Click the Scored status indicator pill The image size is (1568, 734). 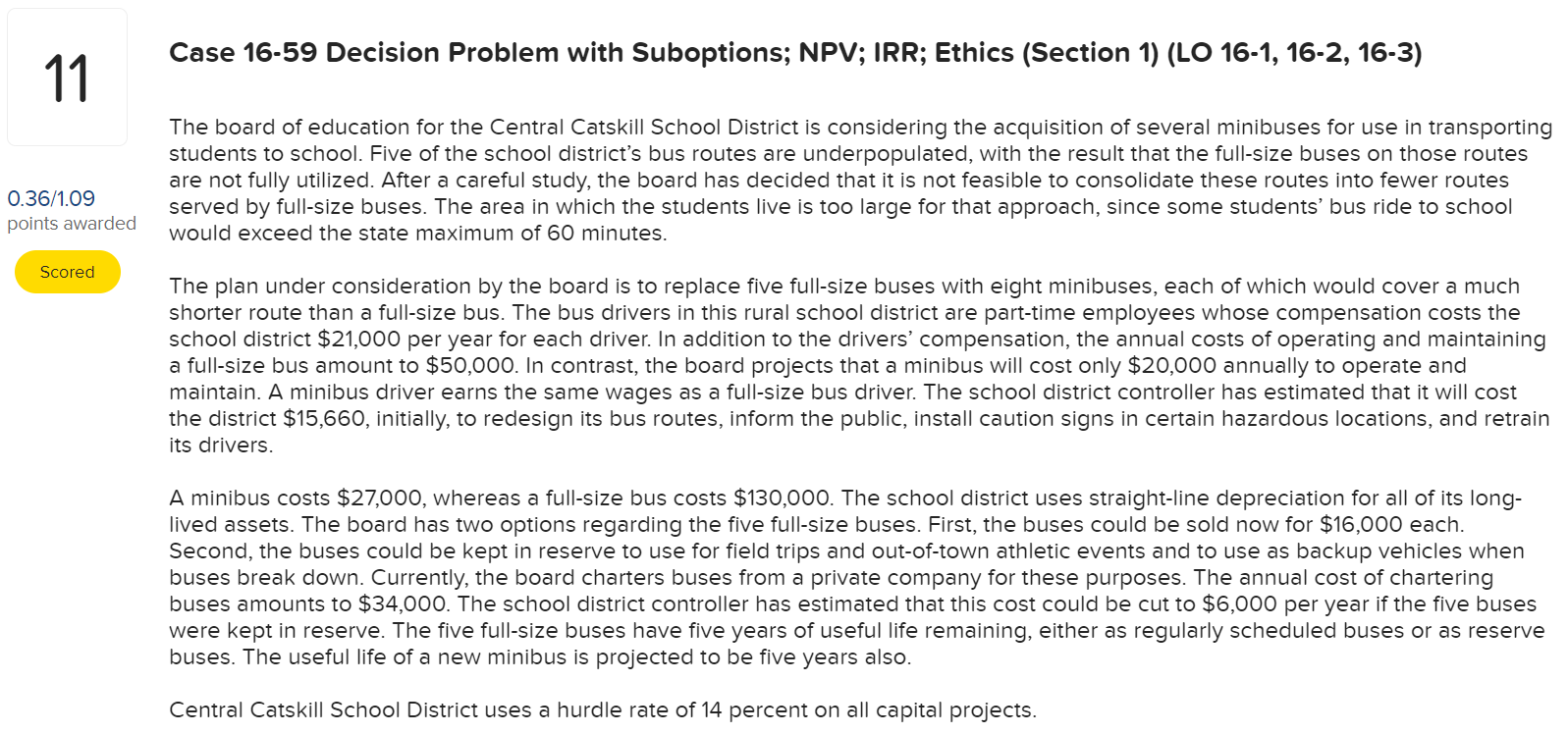(x=67, y=272)
